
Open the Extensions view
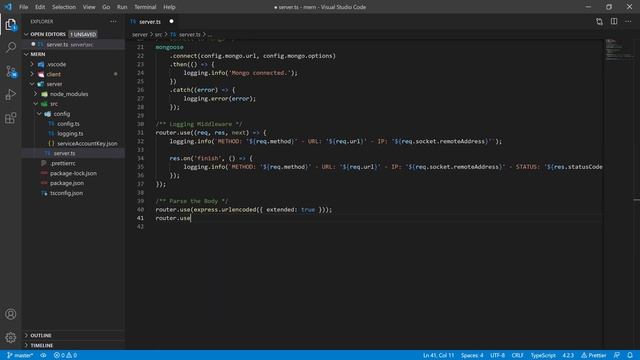tap(11, 118)
